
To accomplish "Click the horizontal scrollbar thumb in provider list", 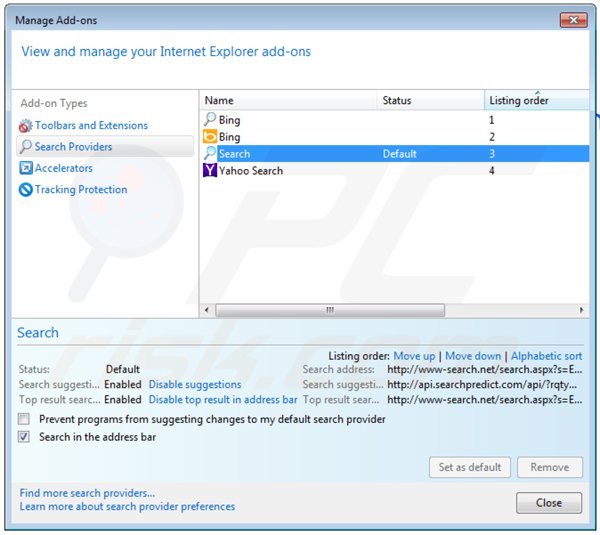I will 330,310.
